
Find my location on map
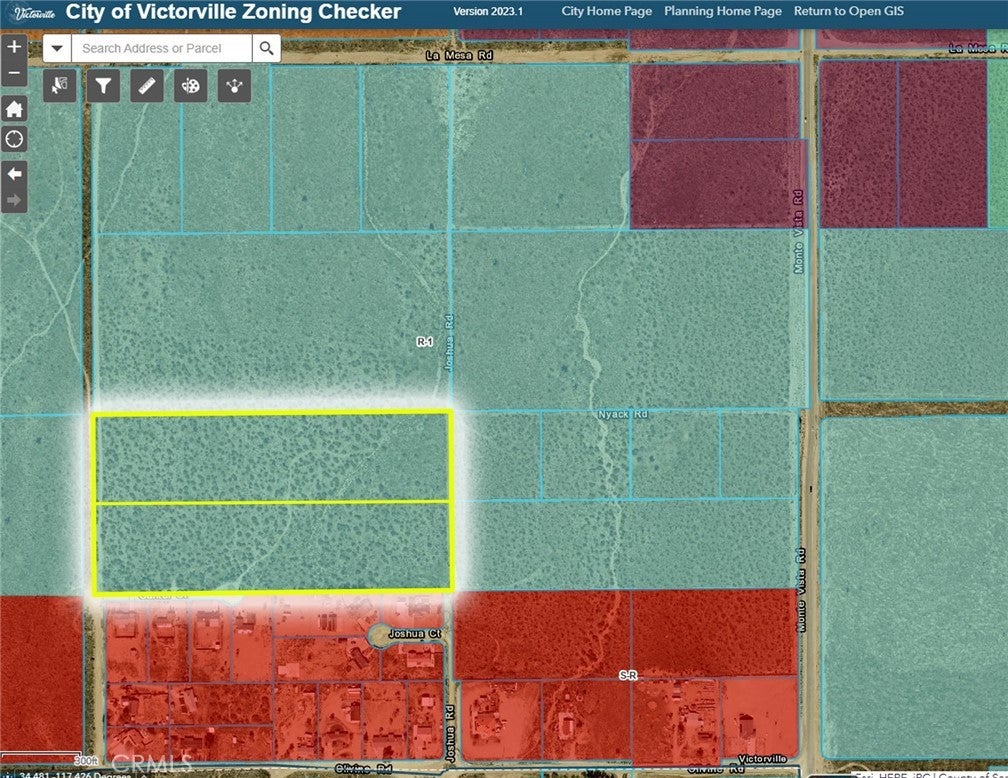point(14,139)
